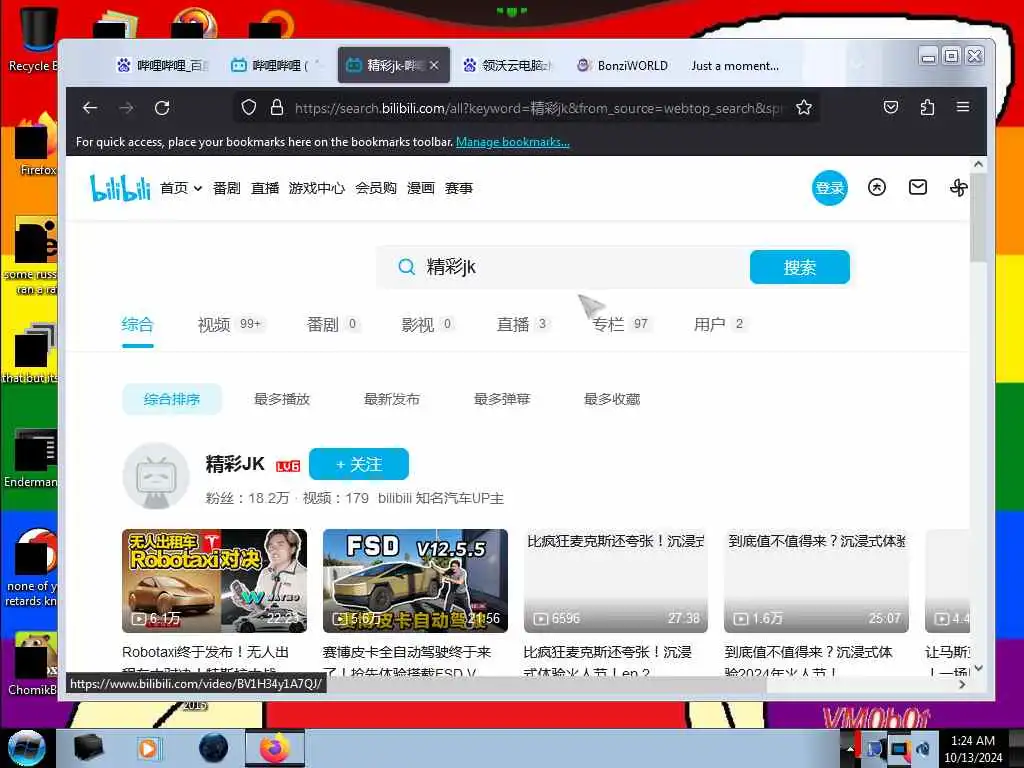Go back using Firefox back arrow
The width and height of the screenshot is (1024, 768).
(x=90, y=108)
